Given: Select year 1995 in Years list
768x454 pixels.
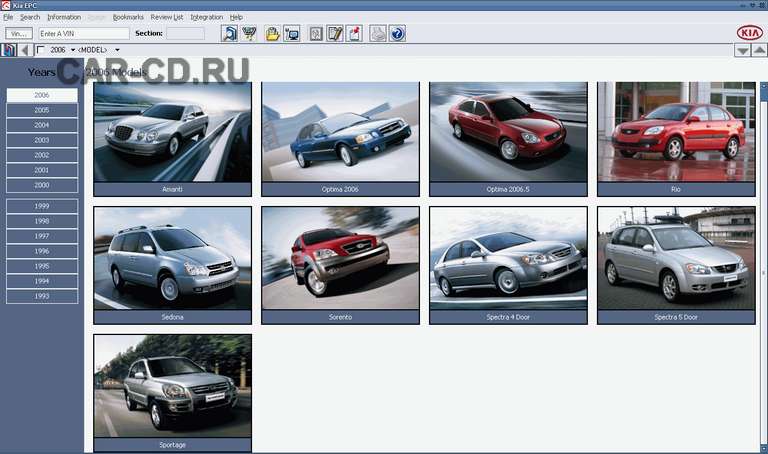Looking at the screenshot, I should tap(42, 266).
